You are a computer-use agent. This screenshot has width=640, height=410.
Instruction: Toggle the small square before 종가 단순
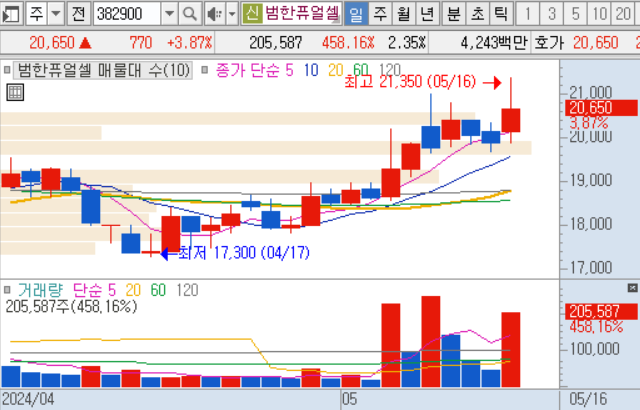(204, 70)
